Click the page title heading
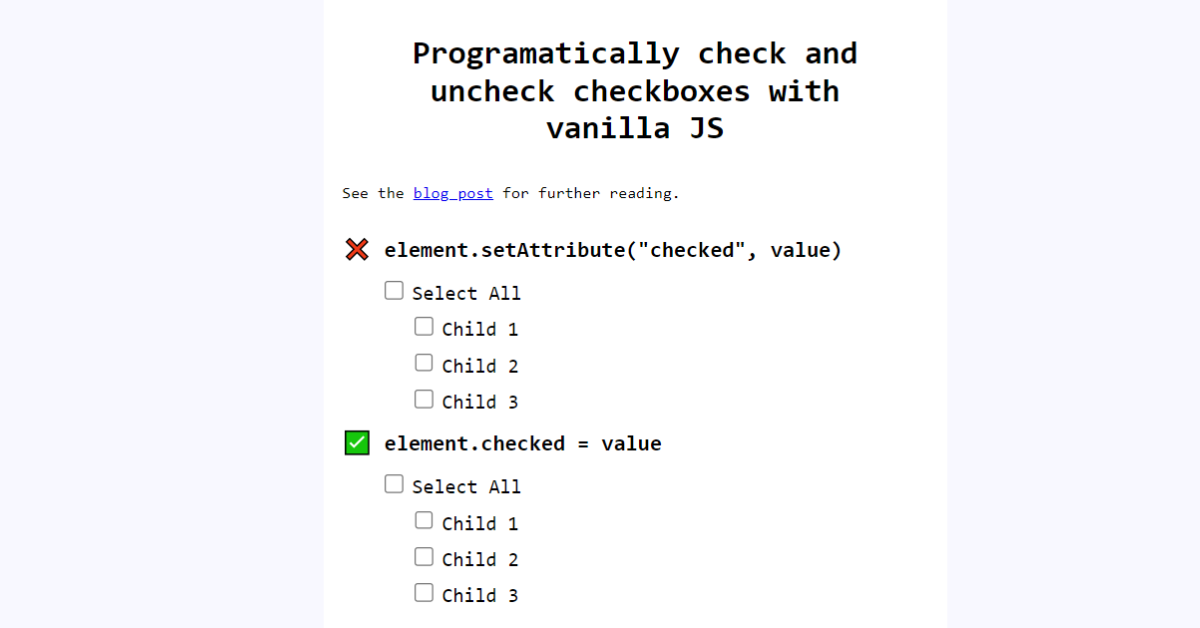 point(635,91)
